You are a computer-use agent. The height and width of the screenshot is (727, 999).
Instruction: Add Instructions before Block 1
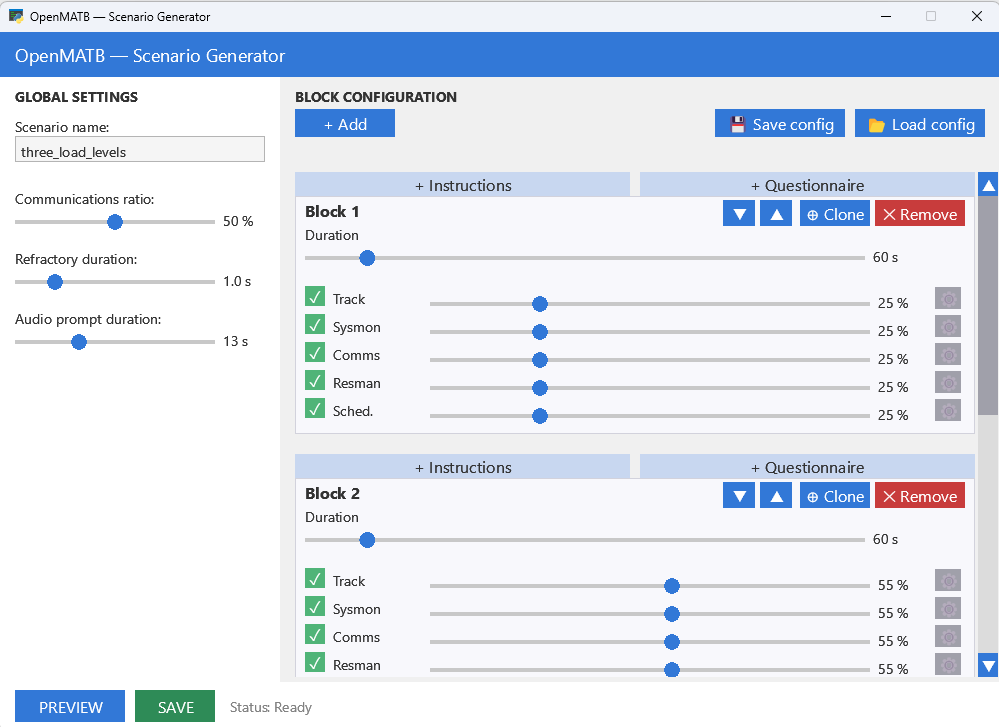click(x=463, y=185)
